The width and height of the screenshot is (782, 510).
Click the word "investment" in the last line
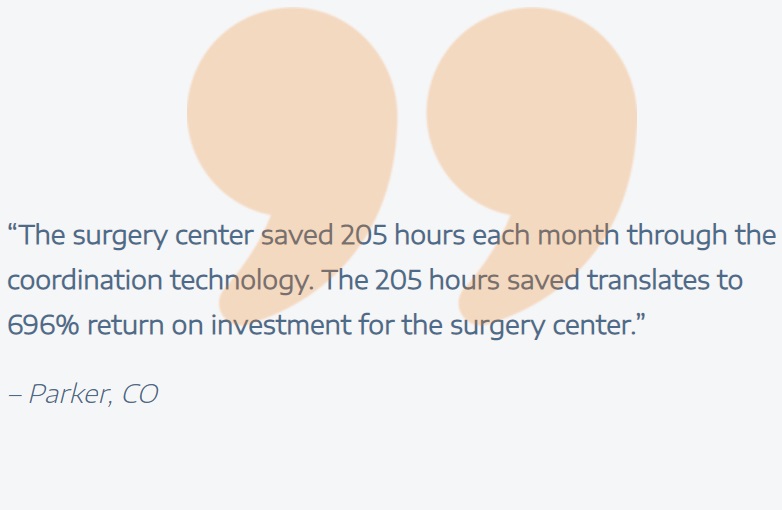pos(281,325)
